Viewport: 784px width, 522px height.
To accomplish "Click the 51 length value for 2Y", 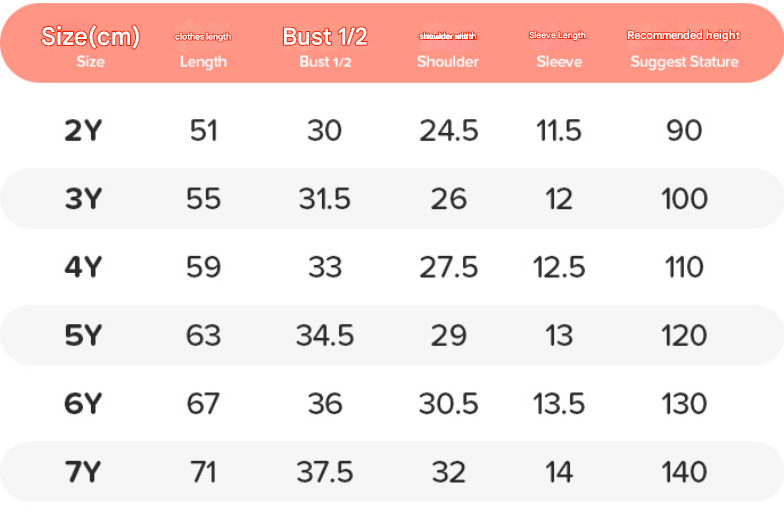I will 204,131.
